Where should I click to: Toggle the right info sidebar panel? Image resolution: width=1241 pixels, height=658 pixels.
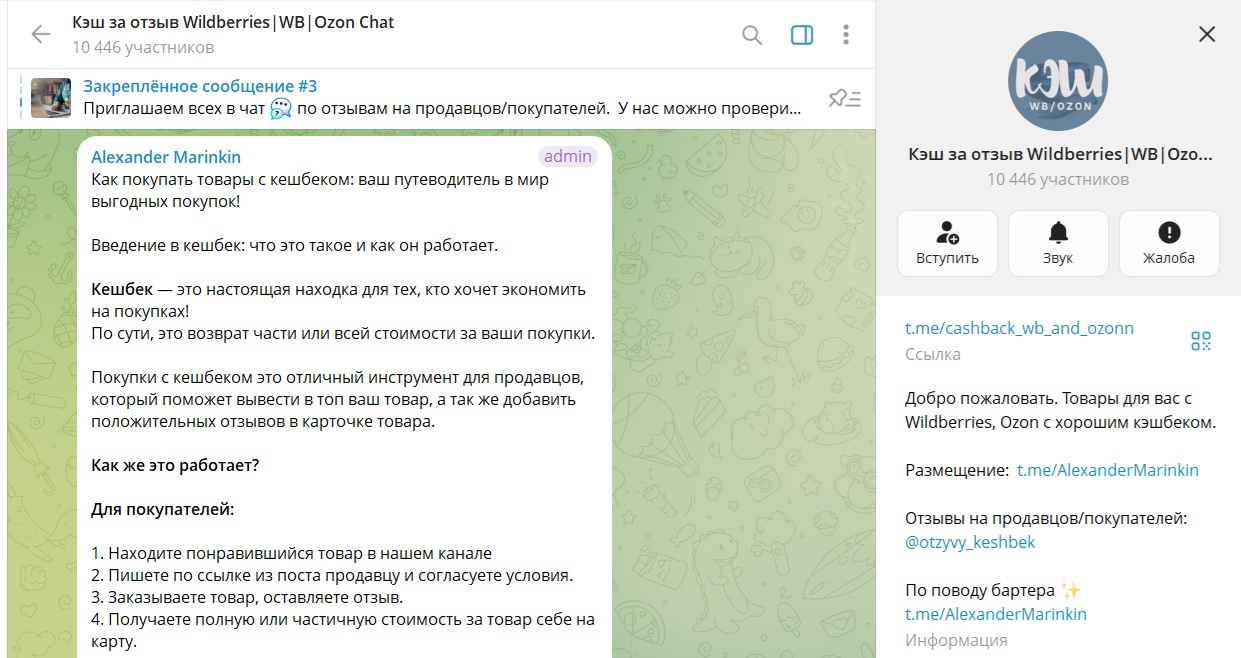coord(802,35)
